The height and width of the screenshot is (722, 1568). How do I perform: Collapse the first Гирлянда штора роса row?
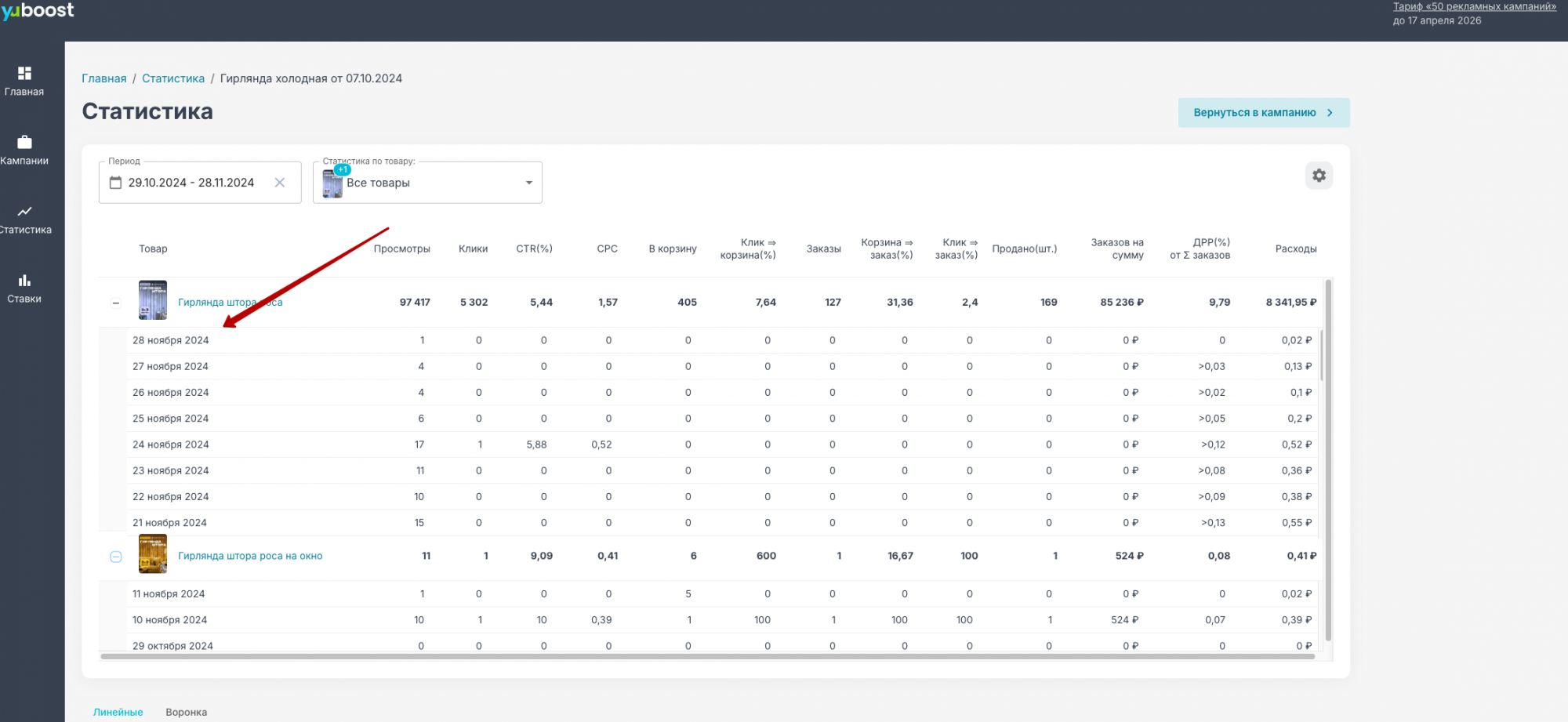116,303
